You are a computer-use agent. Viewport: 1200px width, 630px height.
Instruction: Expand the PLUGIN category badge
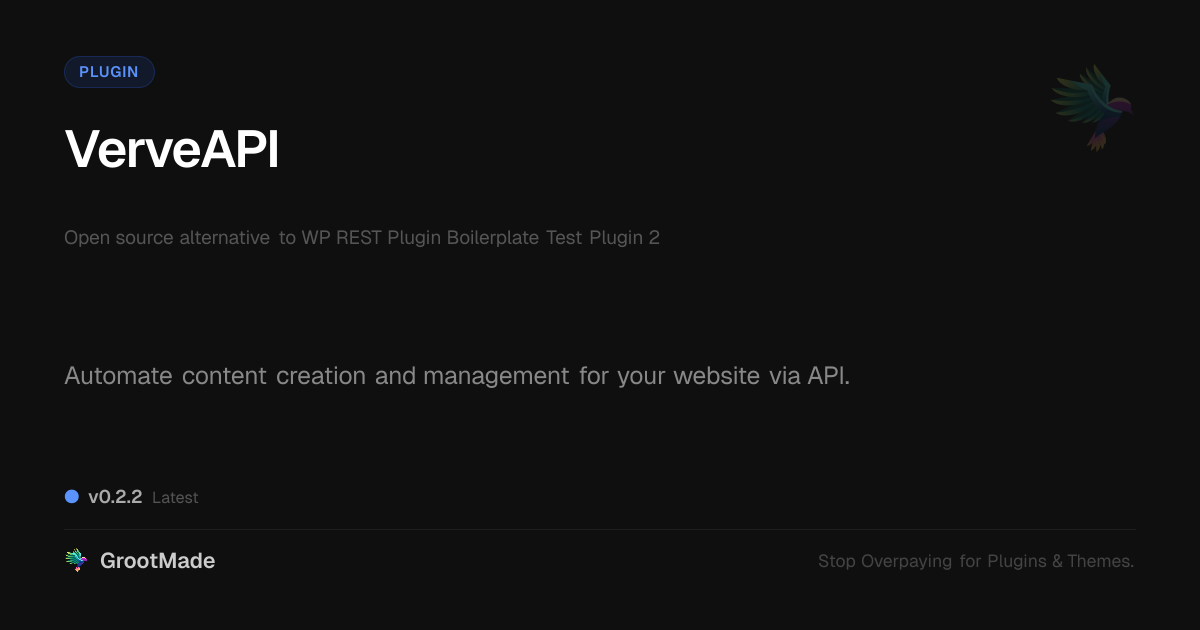coord(109,71)
